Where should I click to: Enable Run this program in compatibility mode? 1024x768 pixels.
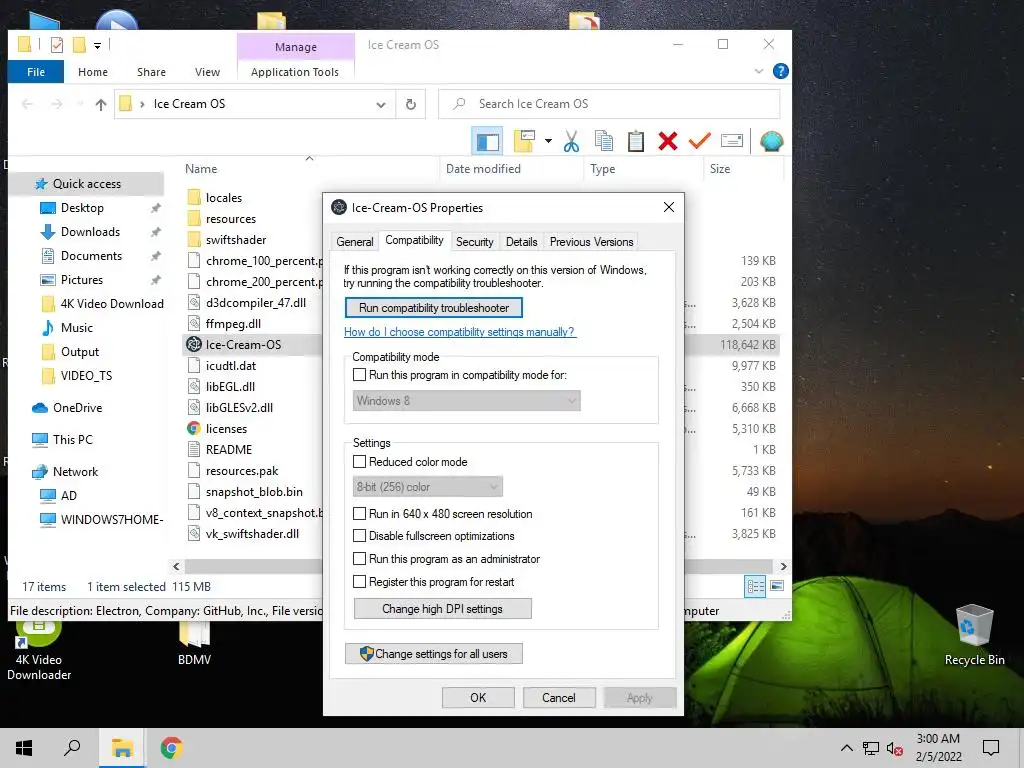[x=359, y=375]
